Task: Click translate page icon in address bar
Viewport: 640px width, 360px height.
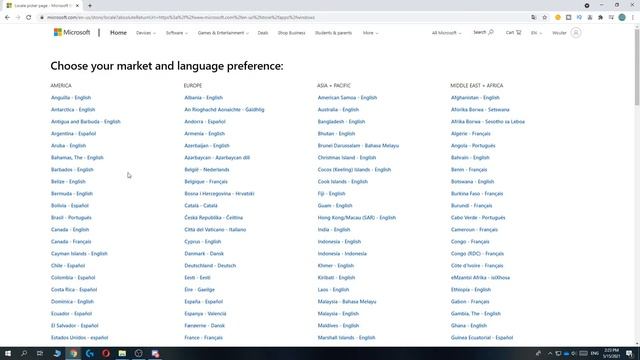Action: pos(533,18)
